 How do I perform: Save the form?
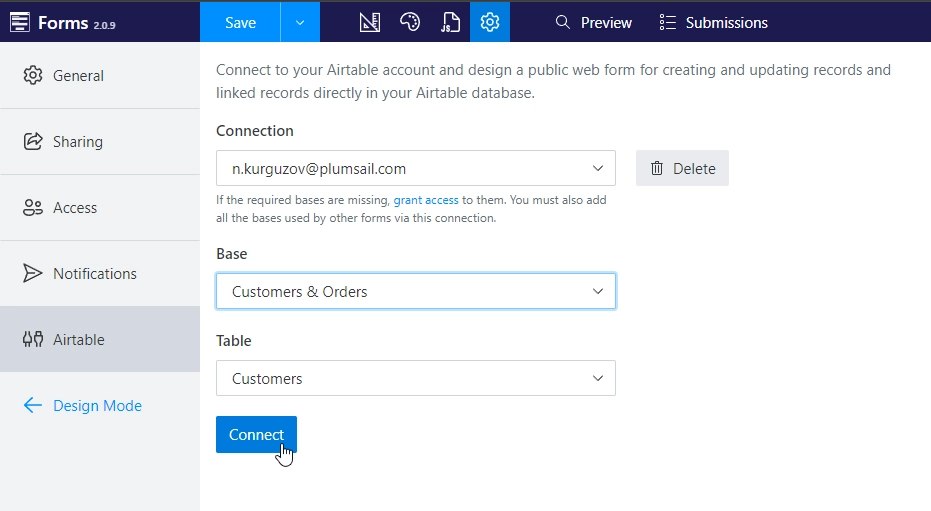coord(240,23)
